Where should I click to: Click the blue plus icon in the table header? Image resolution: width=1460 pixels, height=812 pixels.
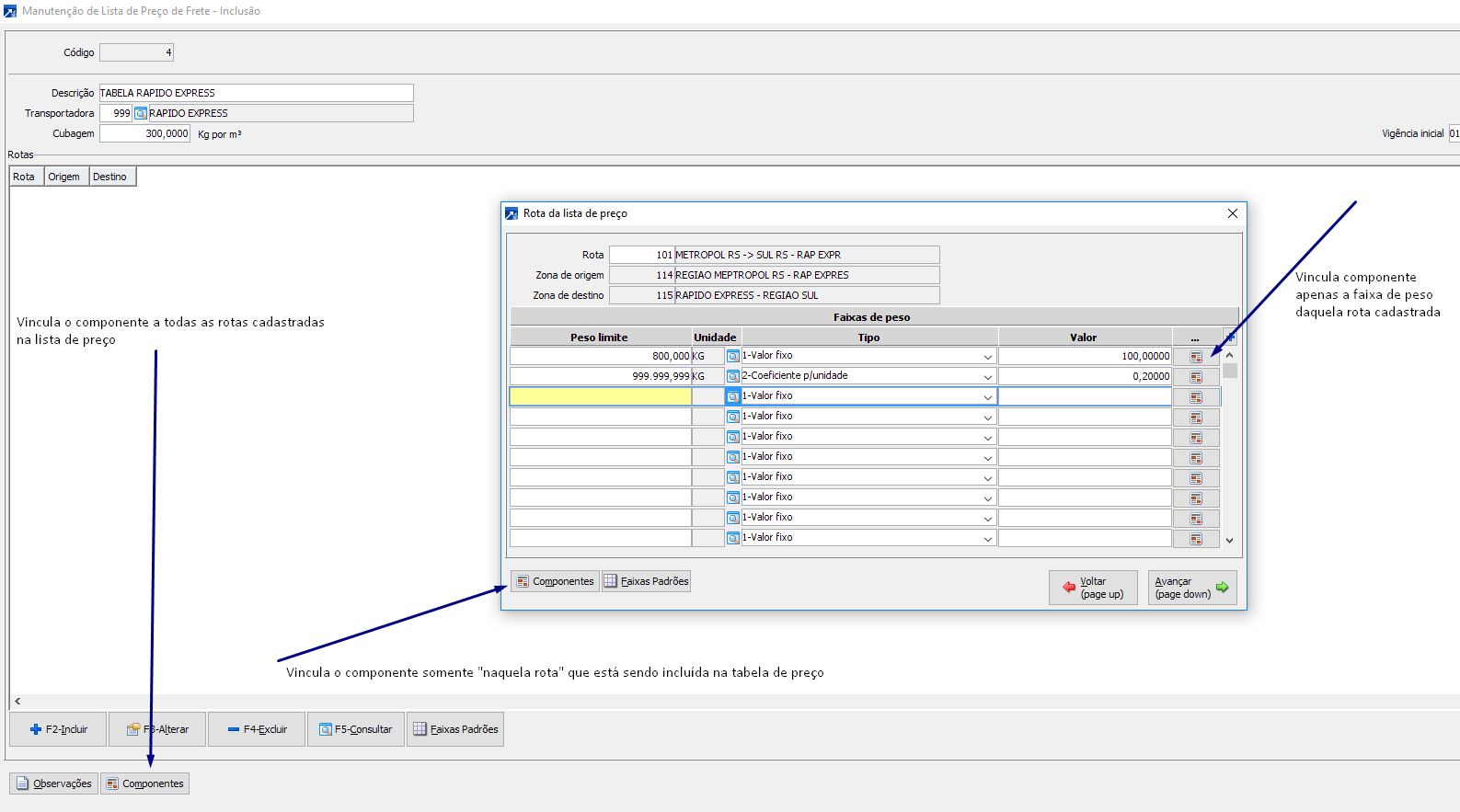1230,337
